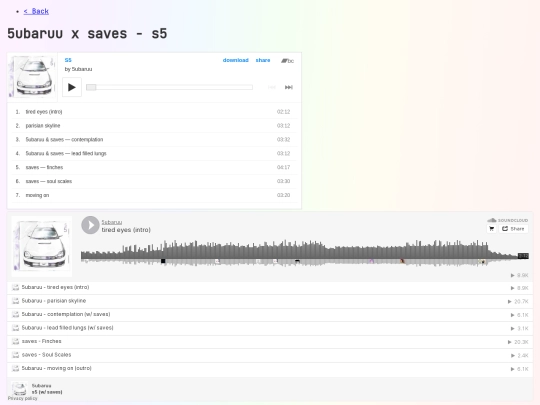This screenshot has width=540, height=405.
Task: Share the SoundCloud playlist
Action: coord(513,229)
